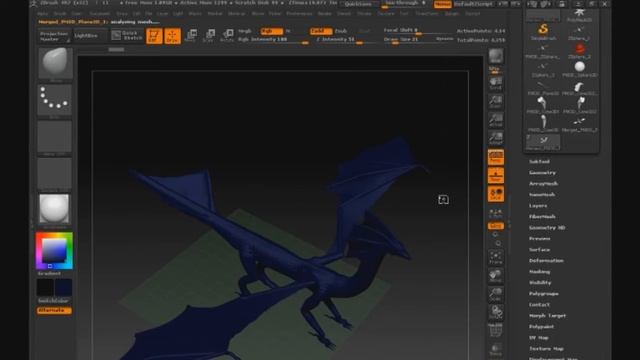Click the Scroll canvas icon on the right shelf

[496, 83]
